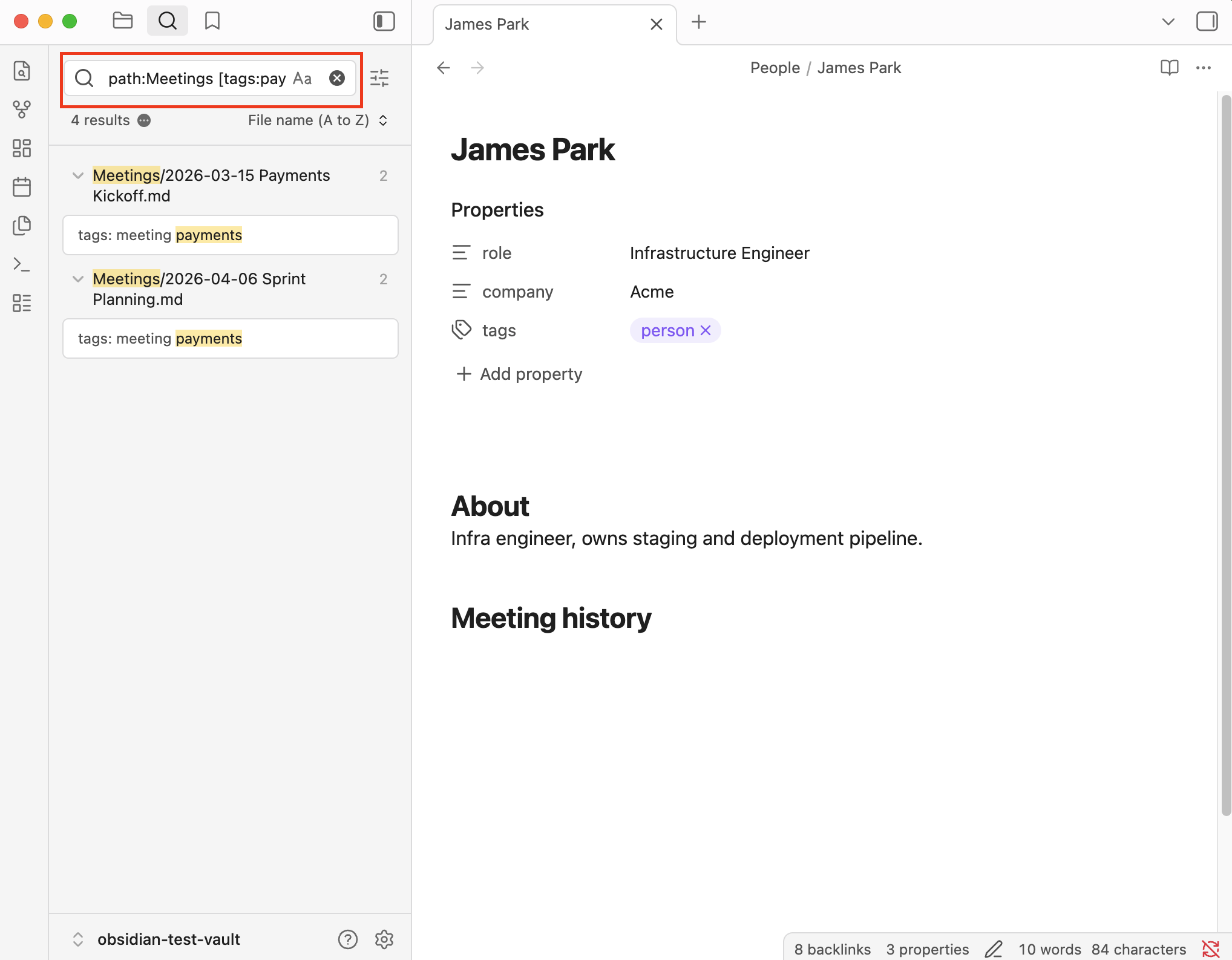Open today's daily note calendar icon

tap(22, 187)
